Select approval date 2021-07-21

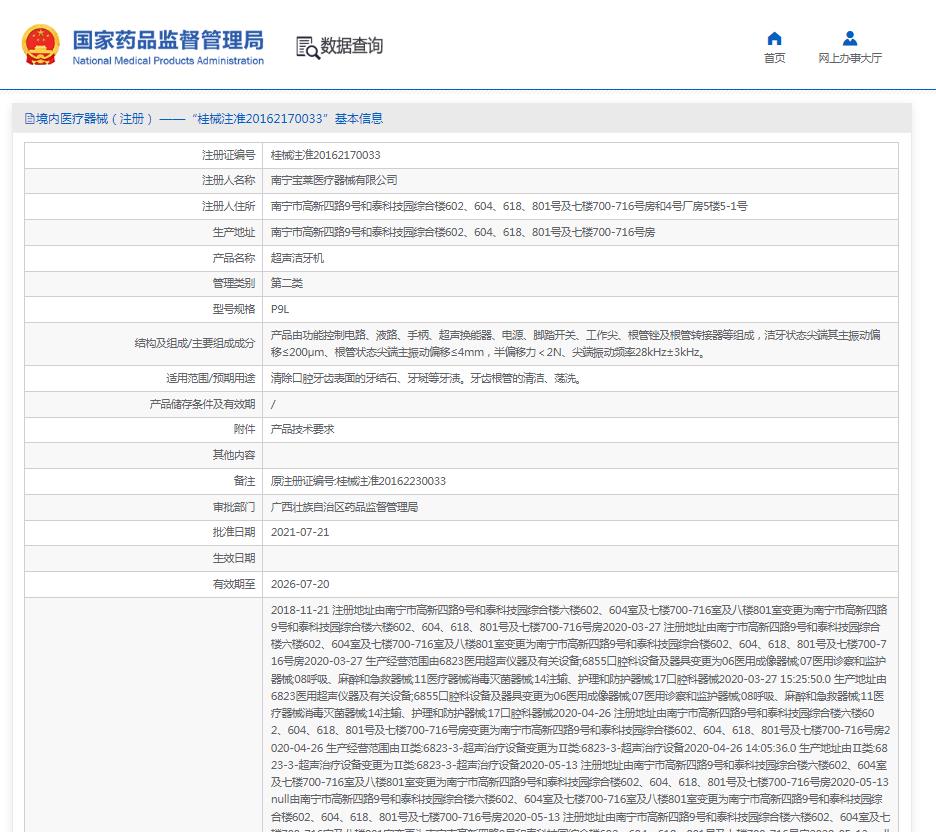pyautogui.click(x=300, y=532)
